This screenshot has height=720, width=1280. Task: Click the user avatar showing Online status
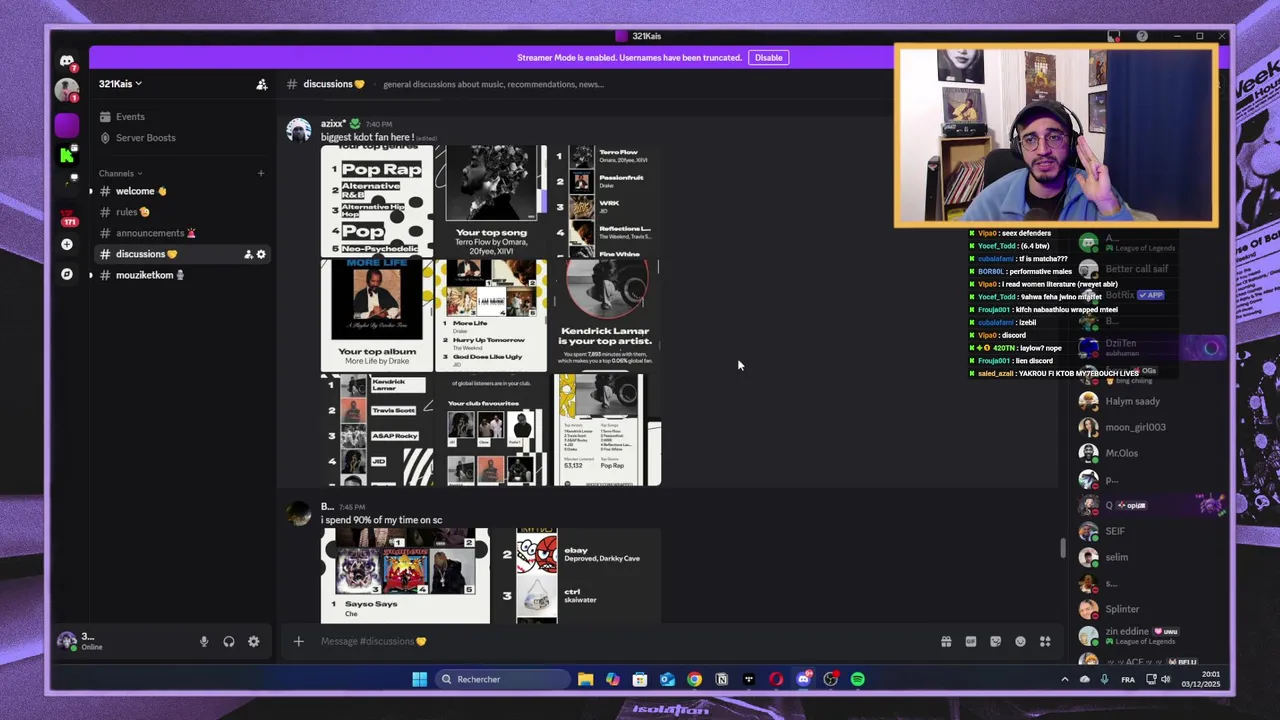pos(67,641)
